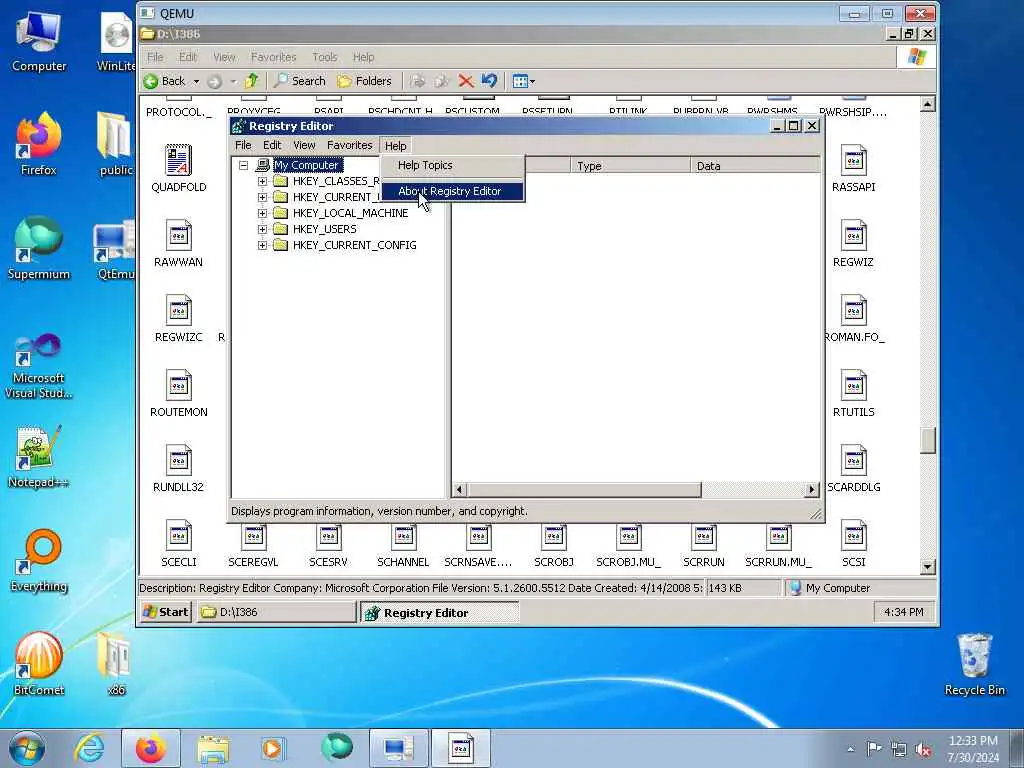Open Registry Editor View menu
1024x768 pixels.
tap(304, 145)
